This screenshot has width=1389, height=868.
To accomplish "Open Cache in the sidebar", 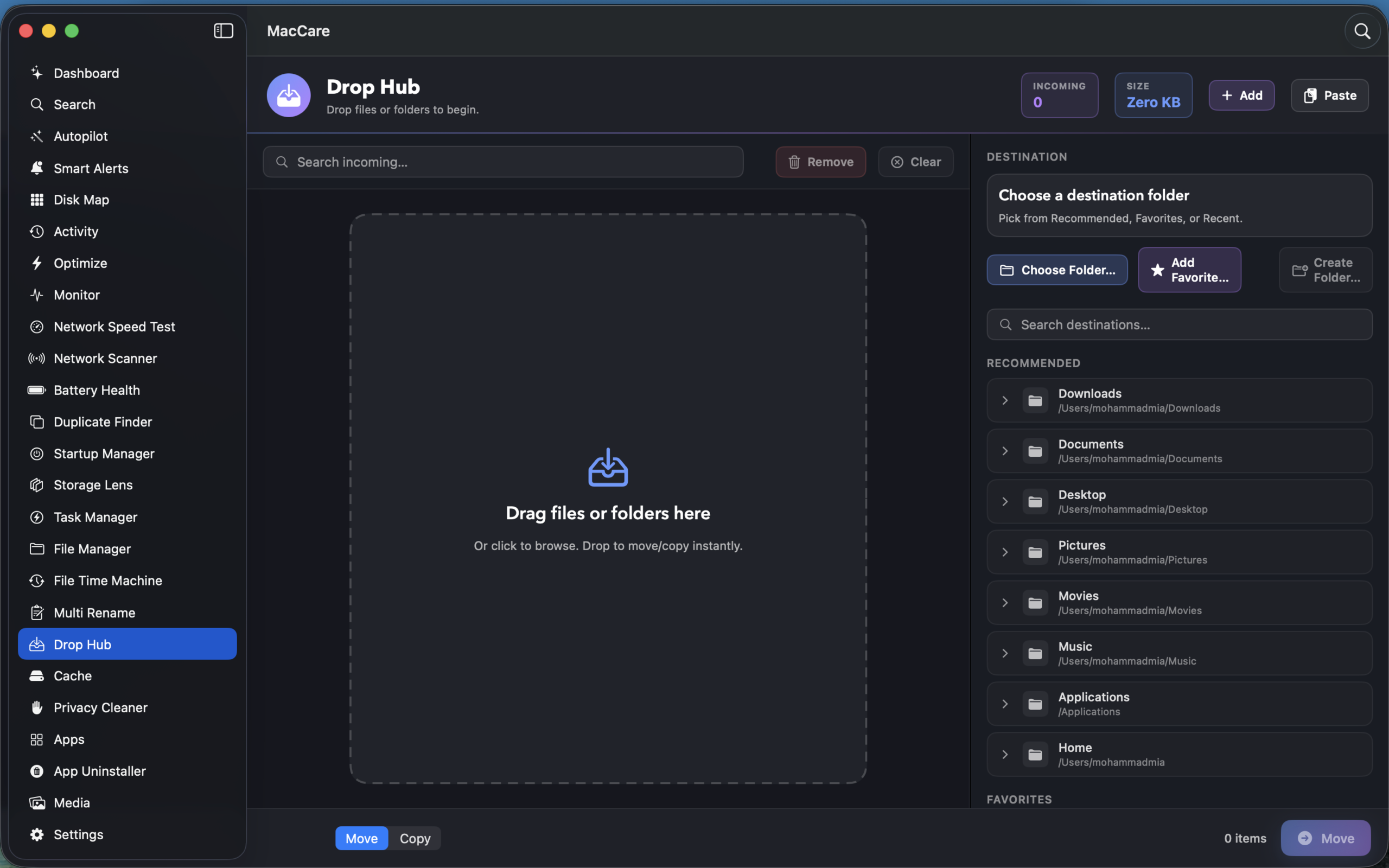I will click(128, 676).
